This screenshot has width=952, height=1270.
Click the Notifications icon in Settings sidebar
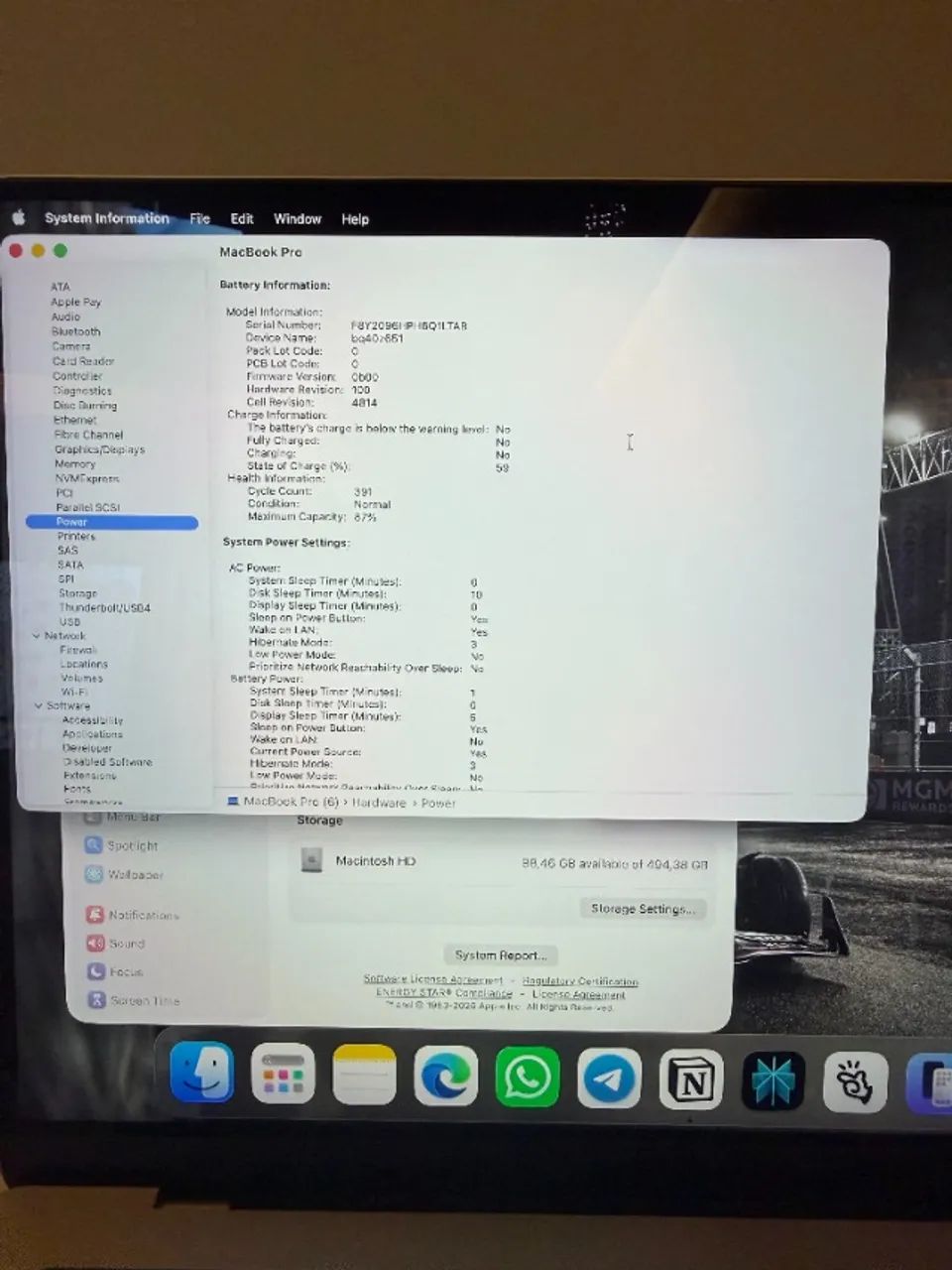pos(95,915)
